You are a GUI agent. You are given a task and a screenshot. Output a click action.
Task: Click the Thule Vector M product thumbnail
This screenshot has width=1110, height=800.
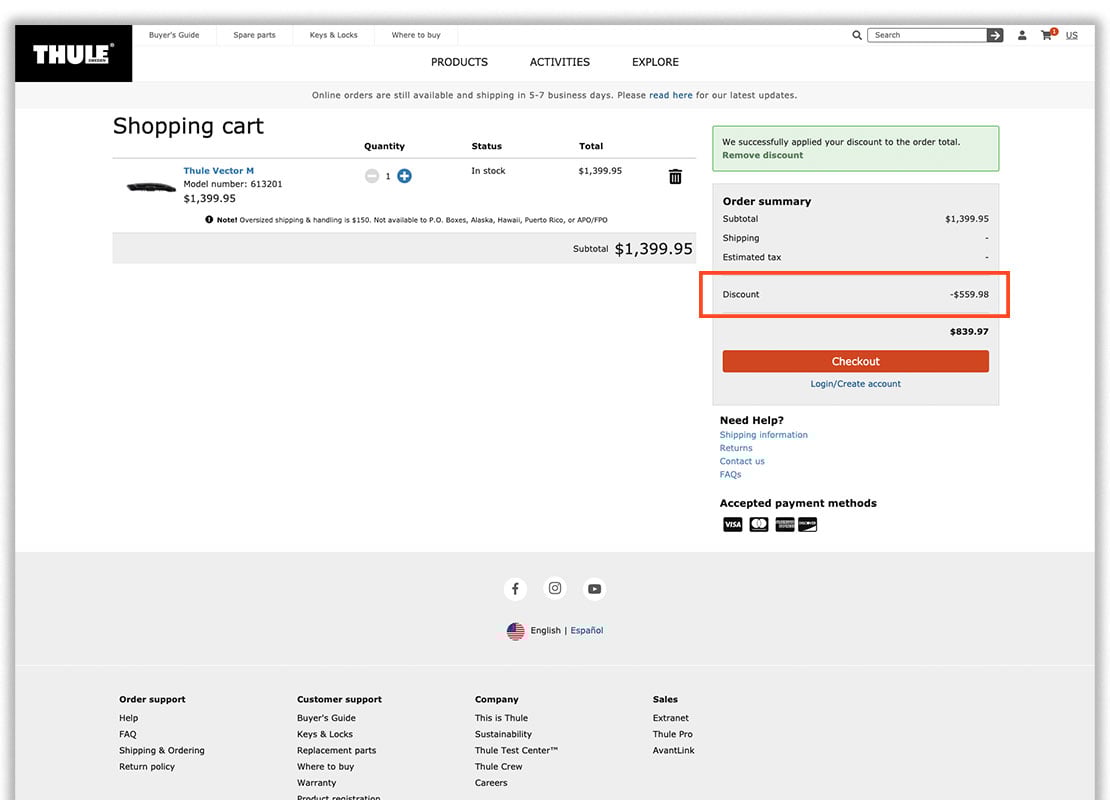151,186
